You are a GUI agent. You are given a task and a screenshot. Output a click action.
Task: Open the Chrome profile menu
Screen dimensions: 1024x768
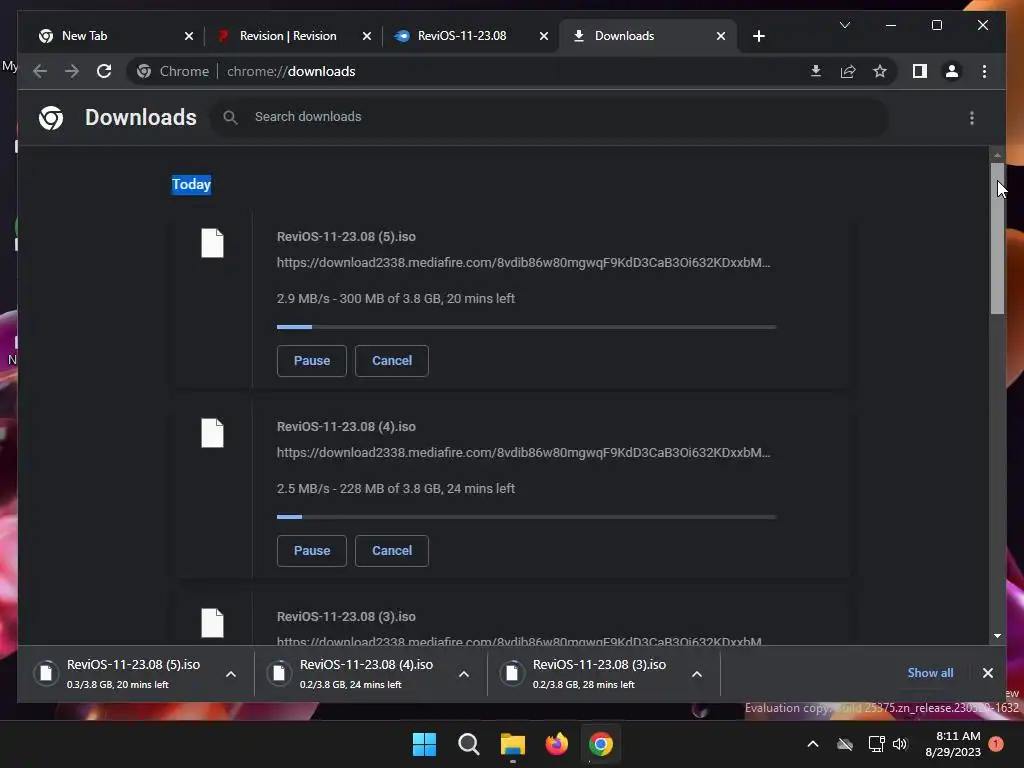(952, 71)
